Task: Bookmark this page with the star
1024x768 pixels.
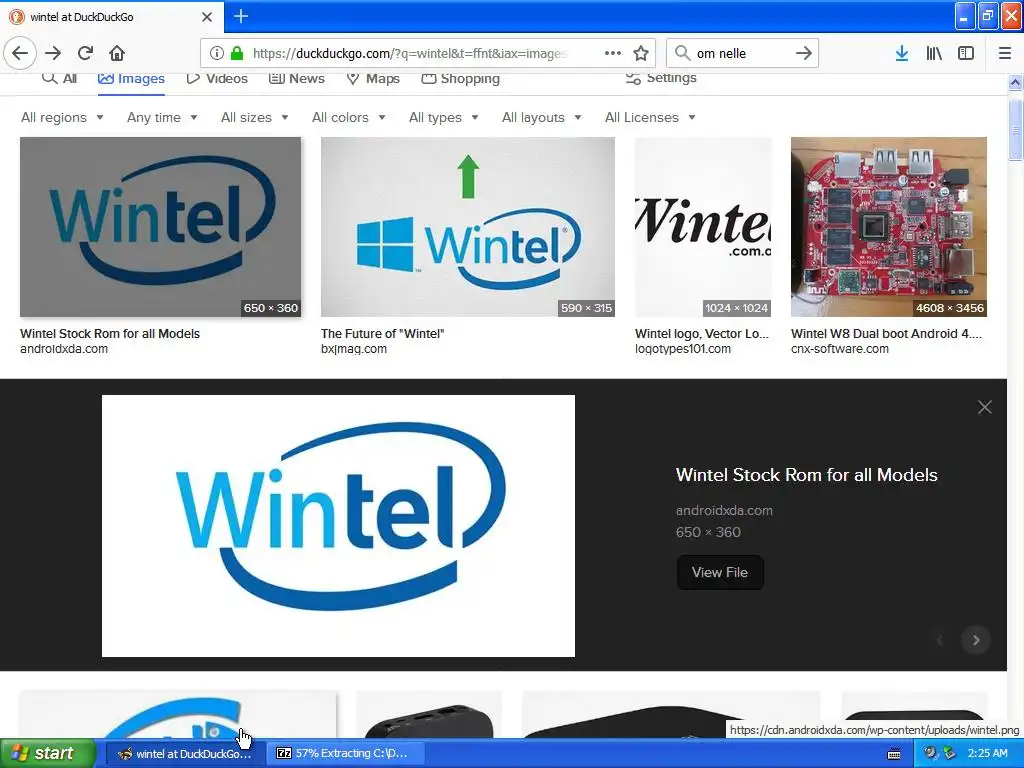Action: (641, 53)
